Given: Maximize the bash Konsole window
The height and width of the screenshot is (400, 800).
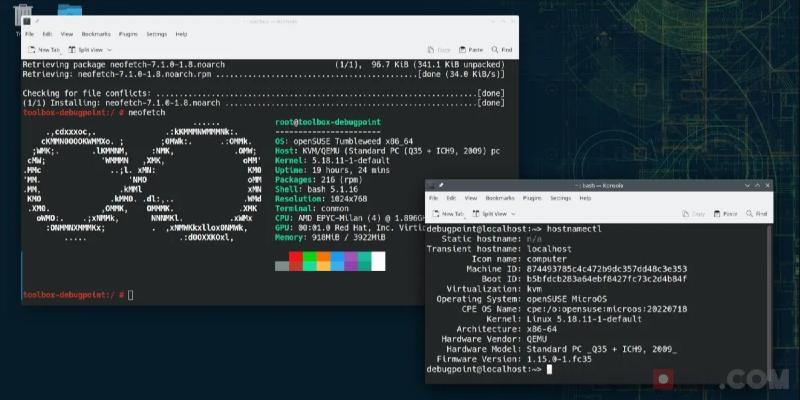Looking at the screenshot, I should [757, 186].
